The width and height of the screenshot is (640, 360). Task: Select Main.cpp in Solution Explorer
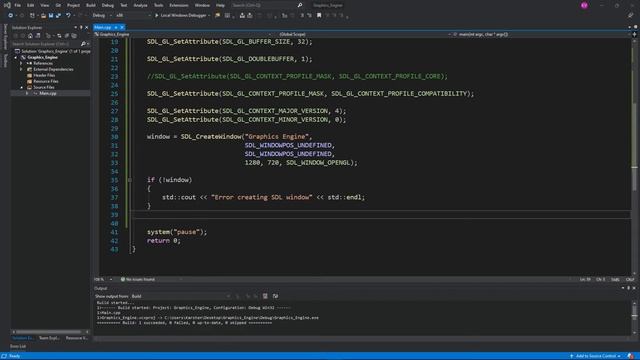point(48,93)
